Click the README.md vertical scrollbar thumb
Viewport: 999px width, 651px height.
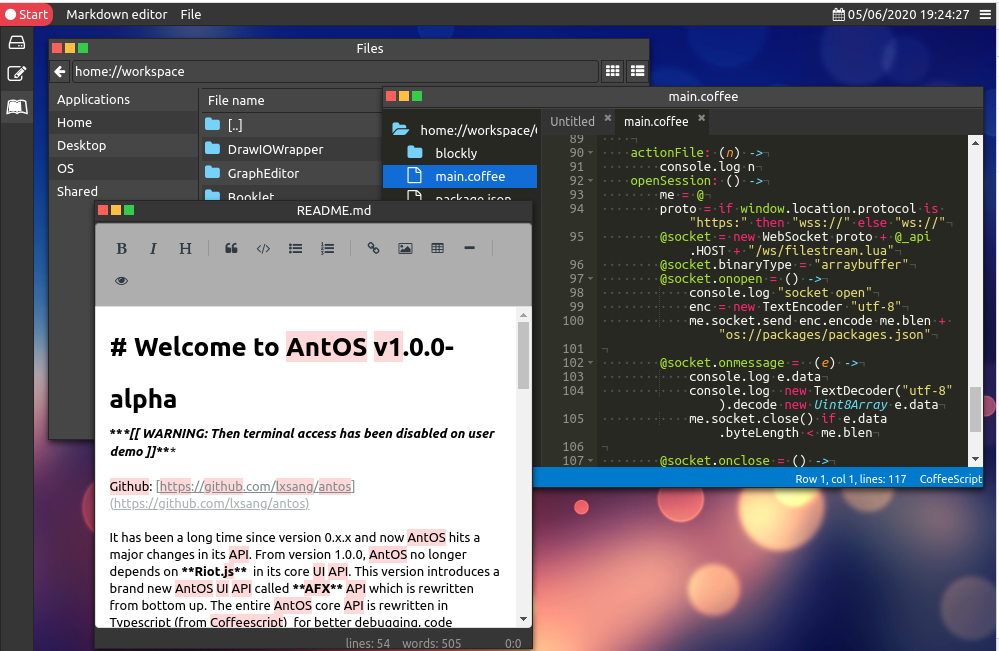[523, 355]
